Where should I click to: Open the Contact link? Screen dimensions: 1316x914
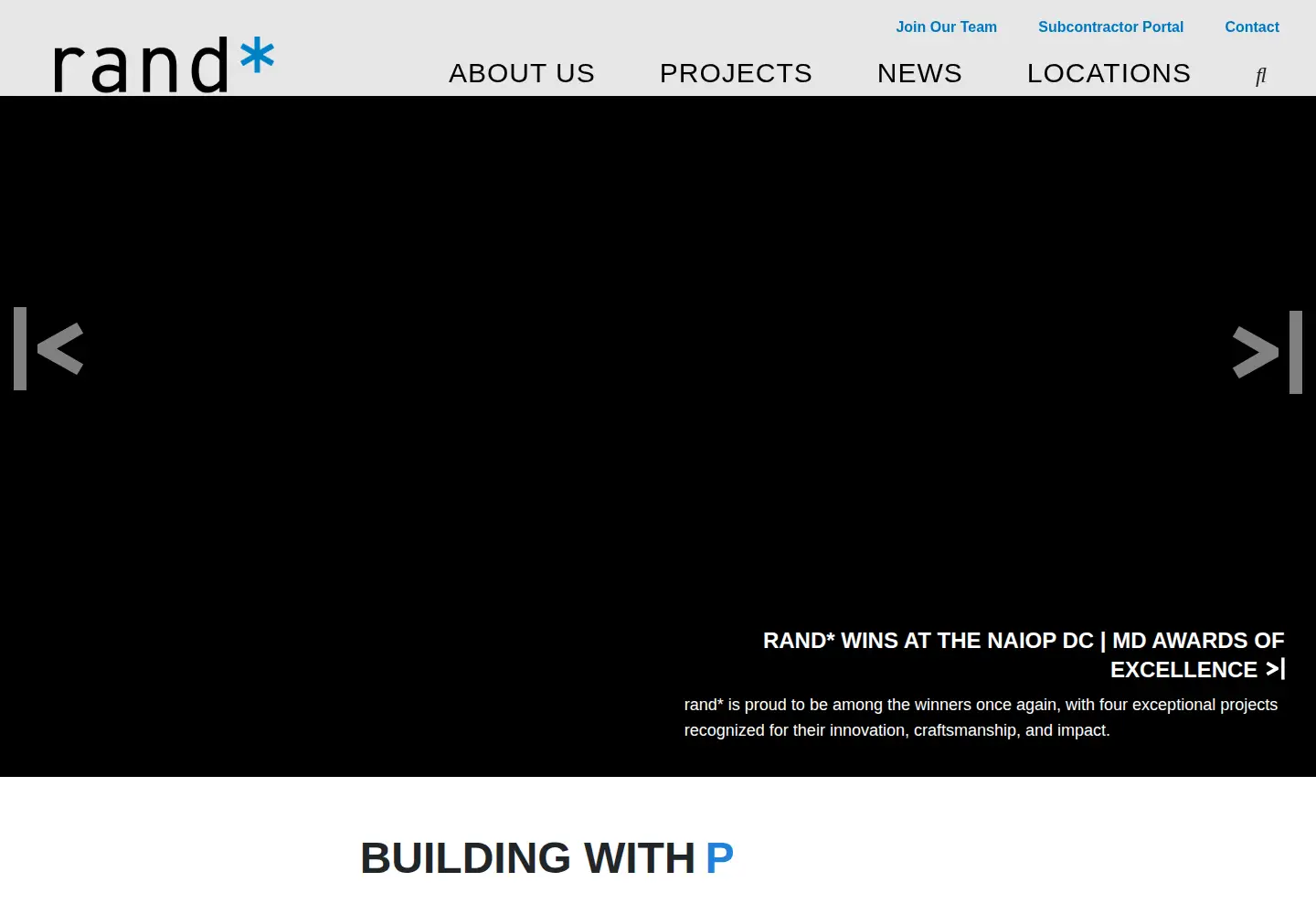pyautogui.click(x=1252, y=27)
